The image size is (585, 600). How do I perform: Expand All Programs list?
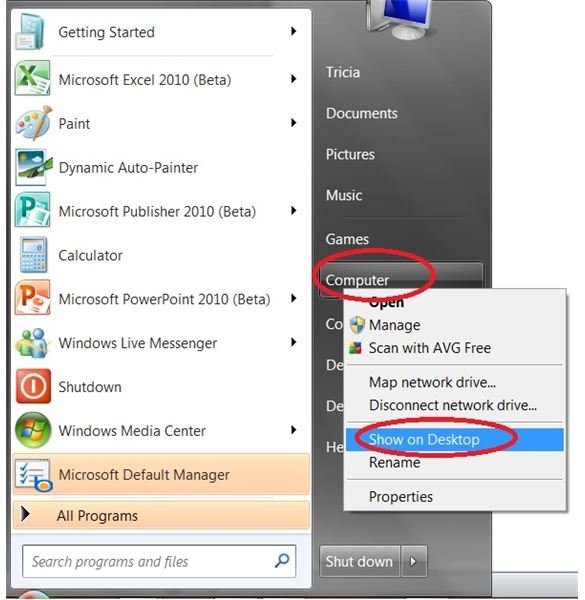[161, 515]
